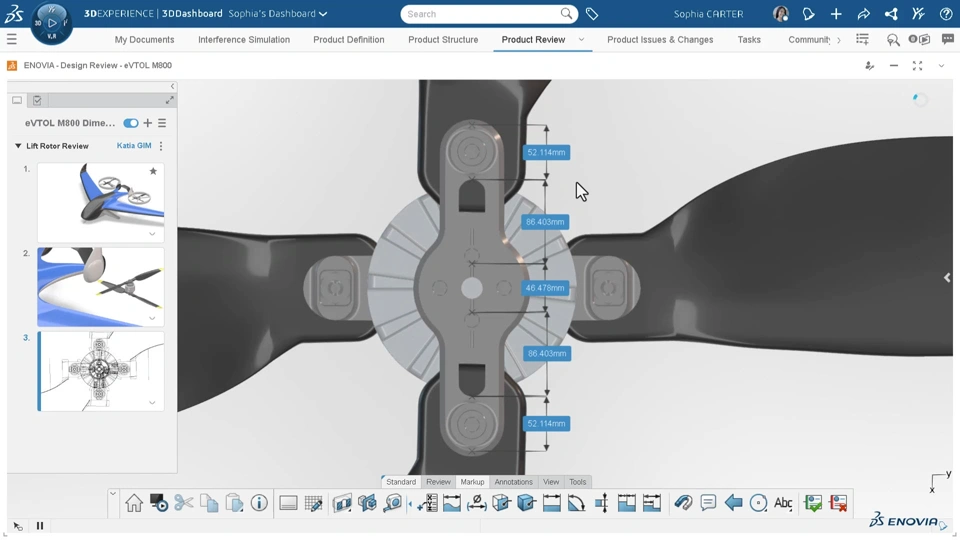Go to the Product Definition tab
This screenshot has width=960, height=540.
click(349, 39)
